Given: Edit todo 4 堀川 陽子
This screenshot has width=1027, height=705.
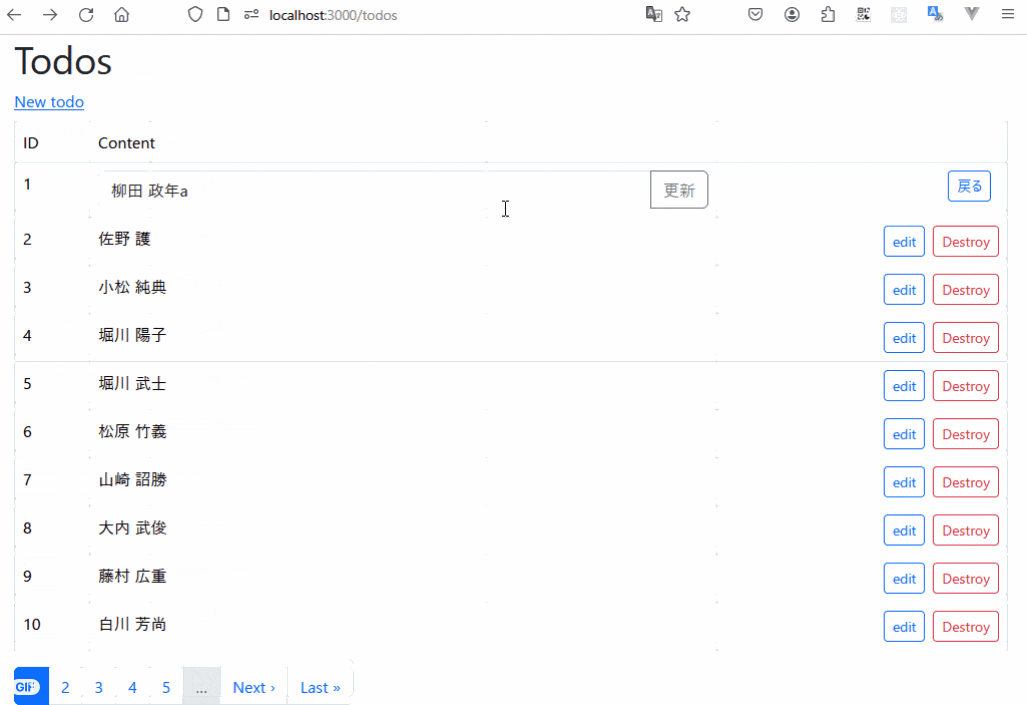Looking at the screenshot, I should click(x=904, y=338).
